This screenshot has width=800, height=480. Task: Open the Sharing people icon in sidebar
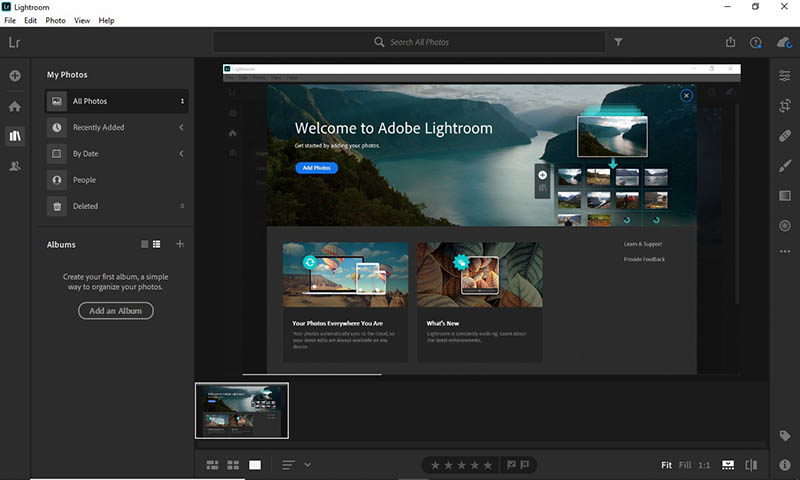[x=15, y=166]
